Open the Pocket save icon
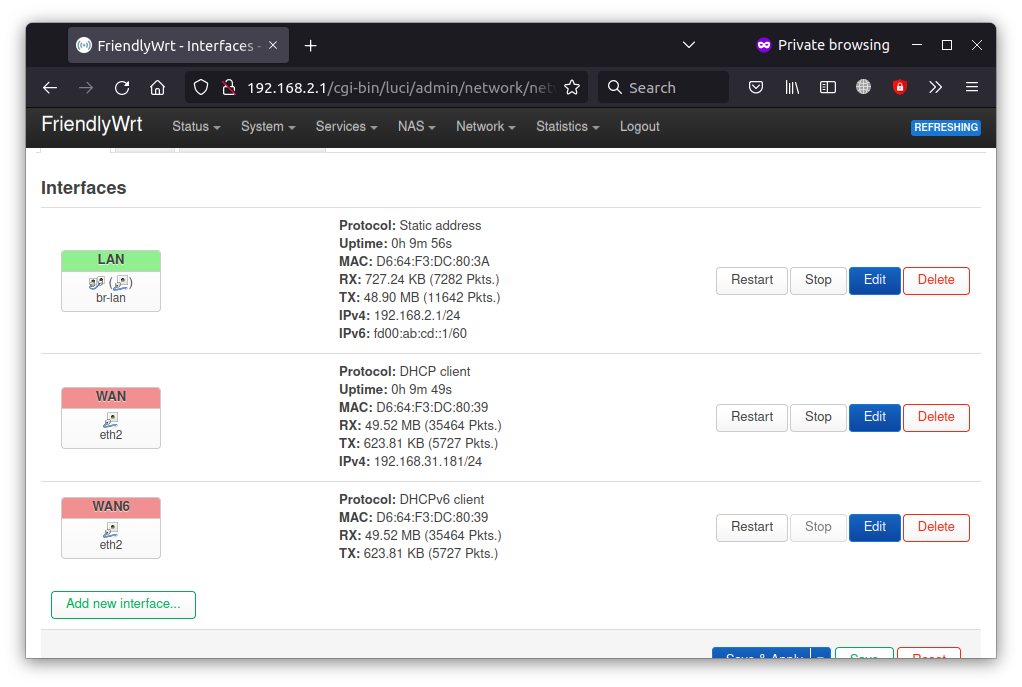Viewport: 1022px width, 687px height. click(x=756, y=87)
